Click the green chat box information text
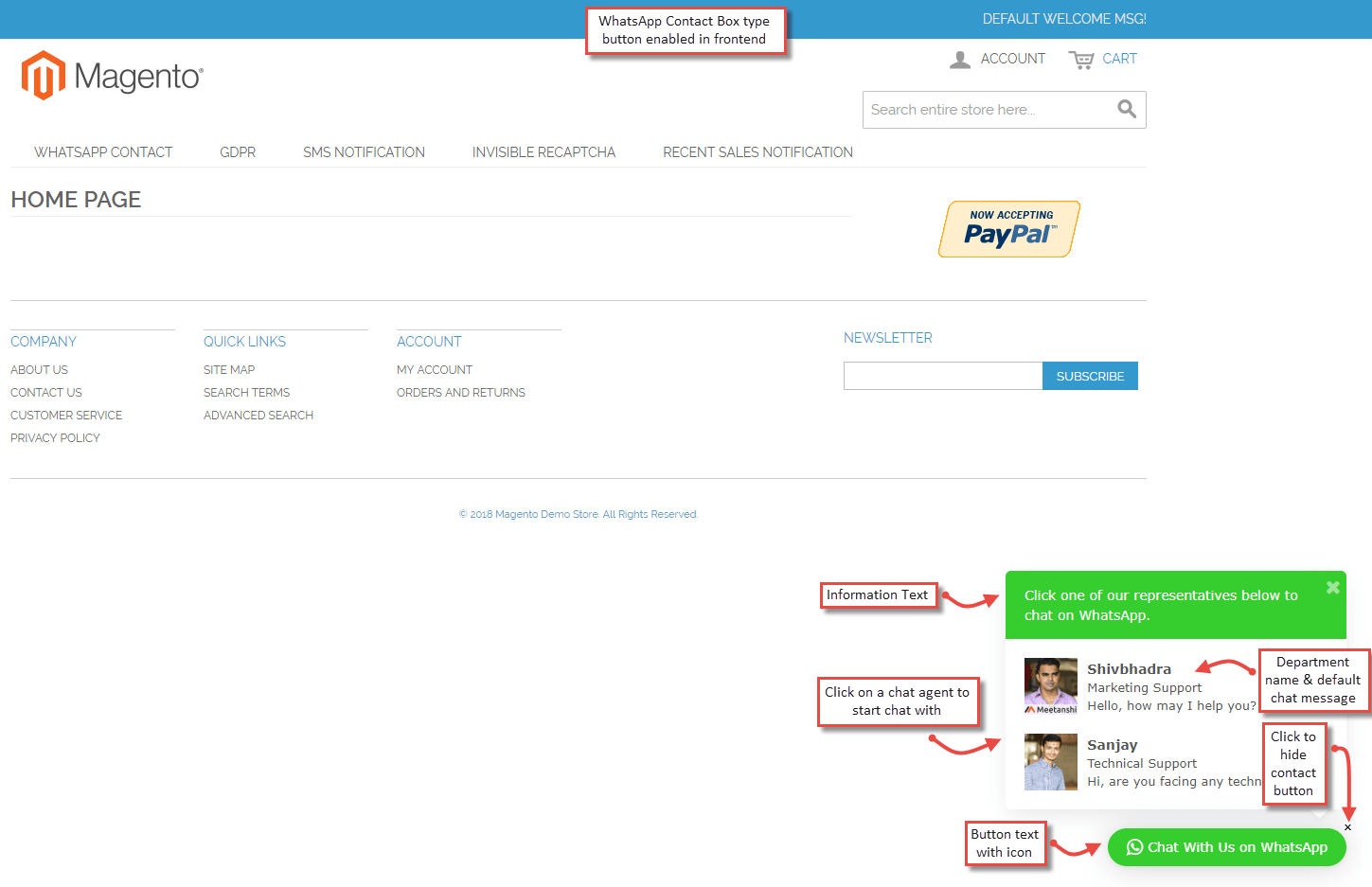 pyautogui.click(x=1161, y=605)
